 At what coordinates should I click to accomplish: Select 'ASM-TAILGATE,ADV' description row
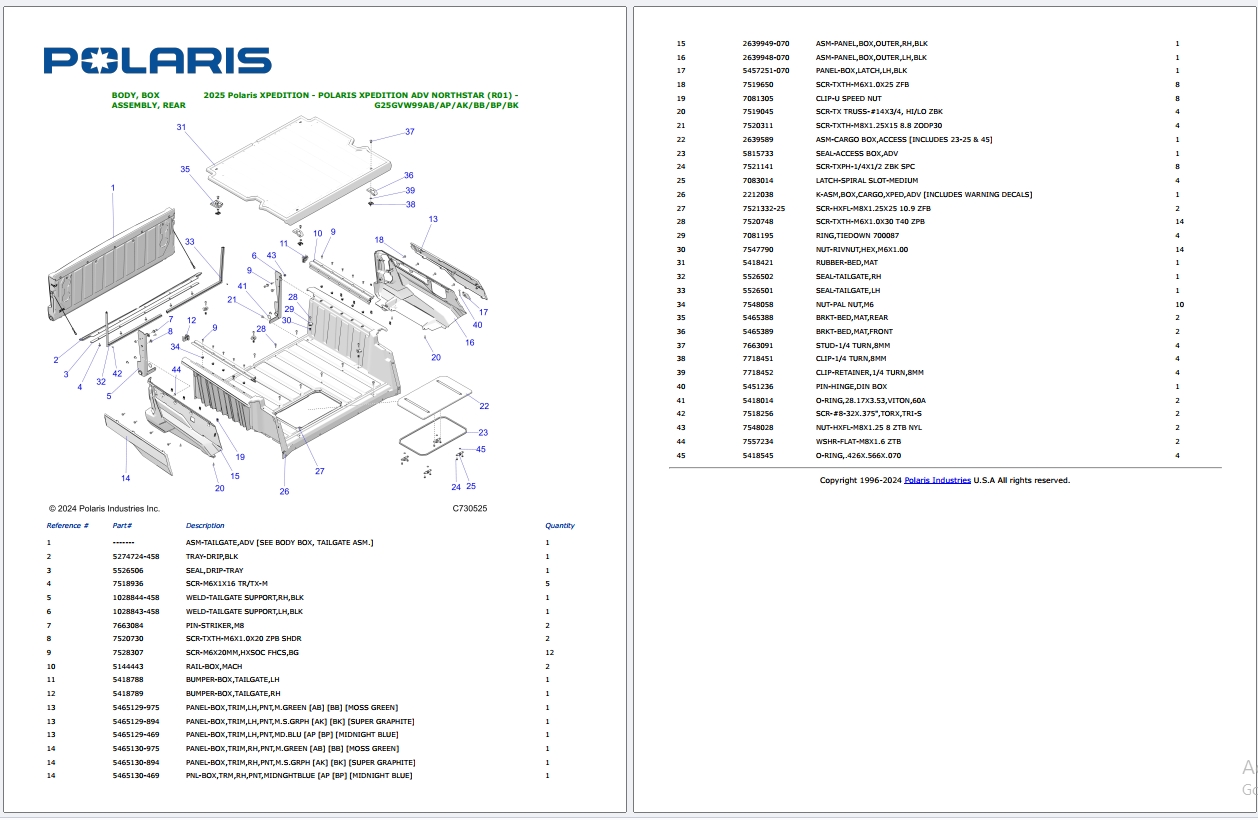click(x=279, y=542)
